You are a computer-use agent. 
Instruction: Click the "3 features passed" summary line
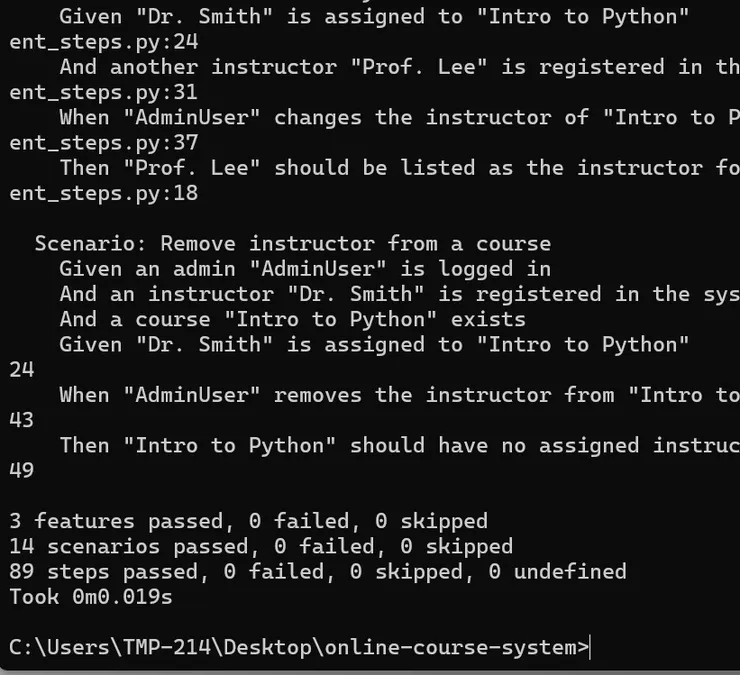[248, 521]
